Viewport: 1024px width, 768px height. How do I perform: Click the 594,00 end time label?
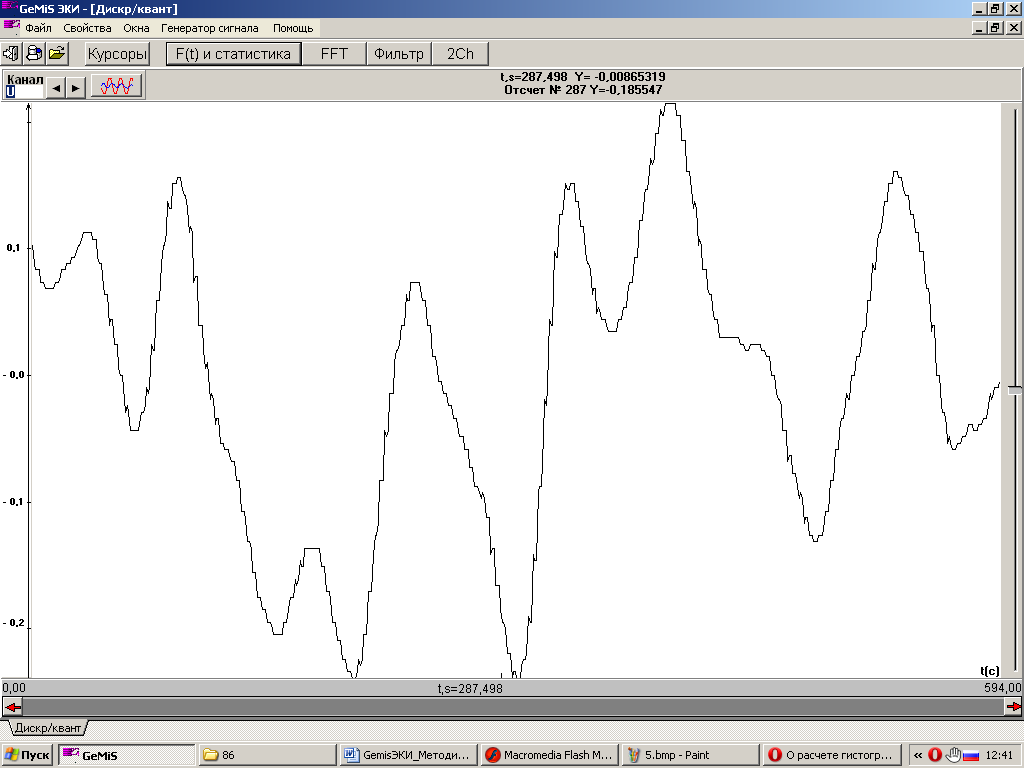point(1002,688)
